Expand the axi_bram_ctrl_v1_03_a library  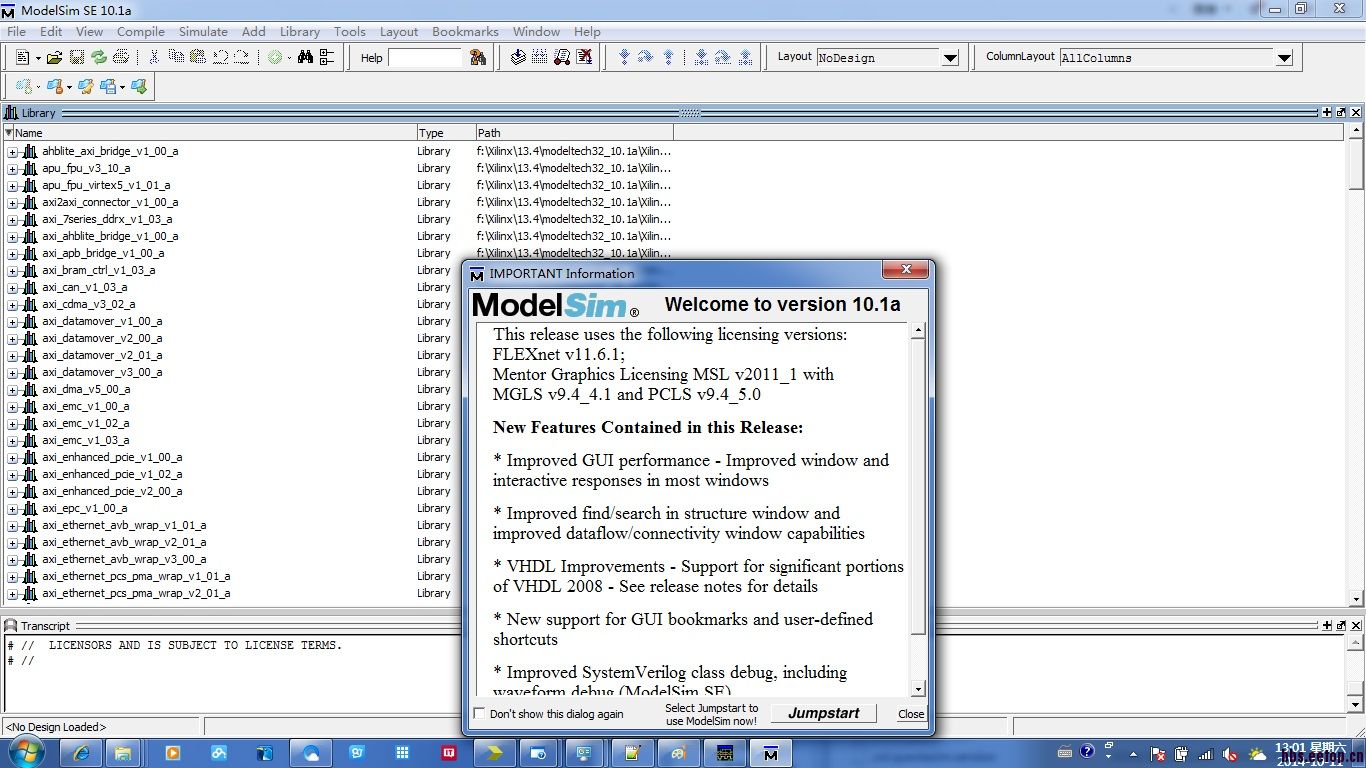point(13,271)
